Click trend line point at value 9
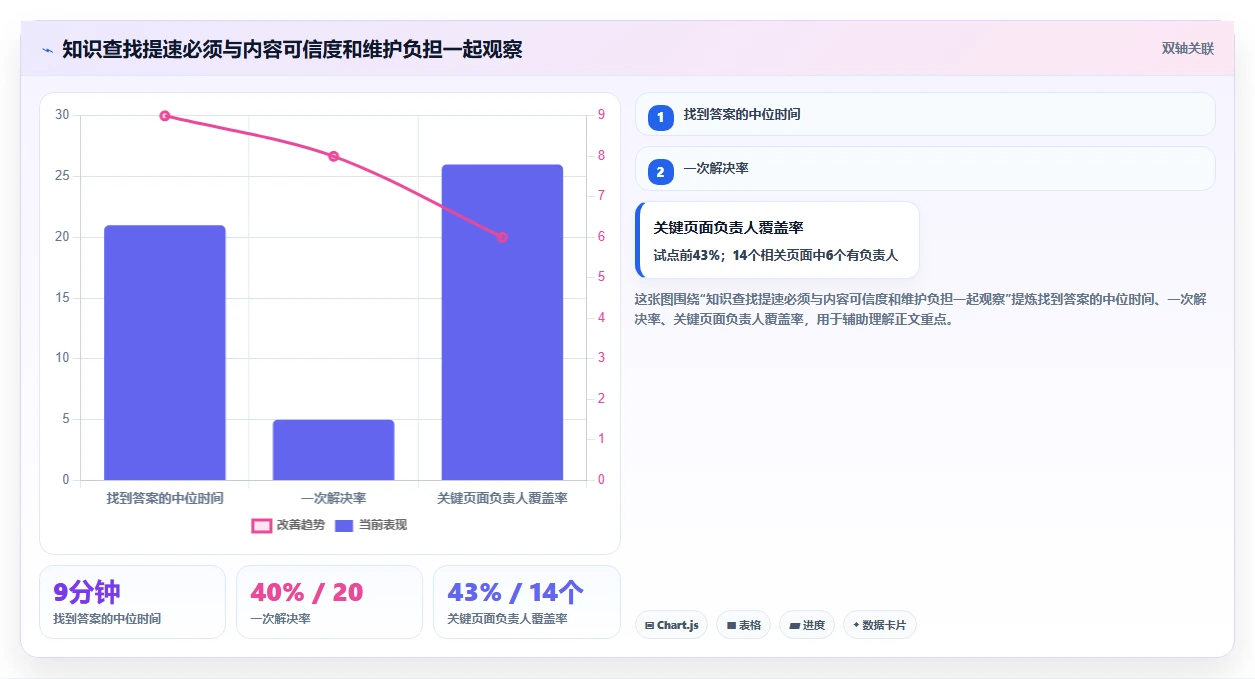Image resolution: width=1255 pixels, height=679 pixels. pyautogui.click(x=165, y=116)
